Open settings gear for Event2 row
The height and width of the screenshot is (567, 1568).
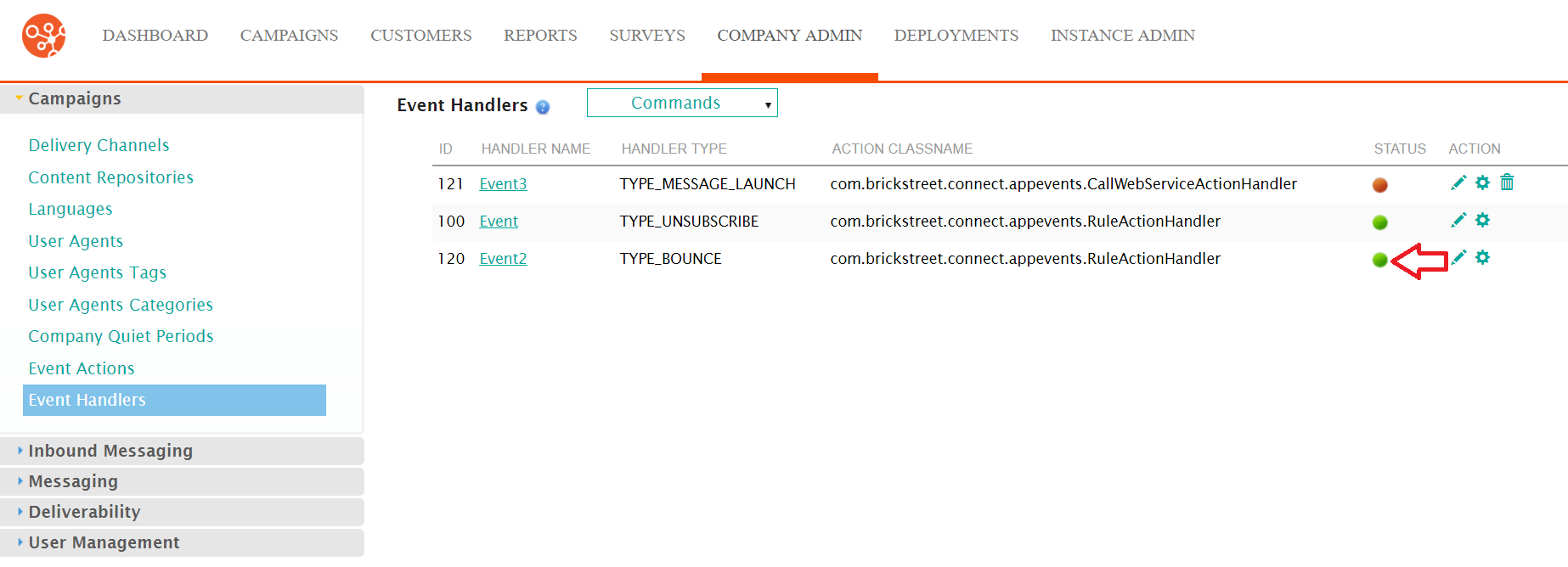pyautogui.click(x=1482, y=257)
